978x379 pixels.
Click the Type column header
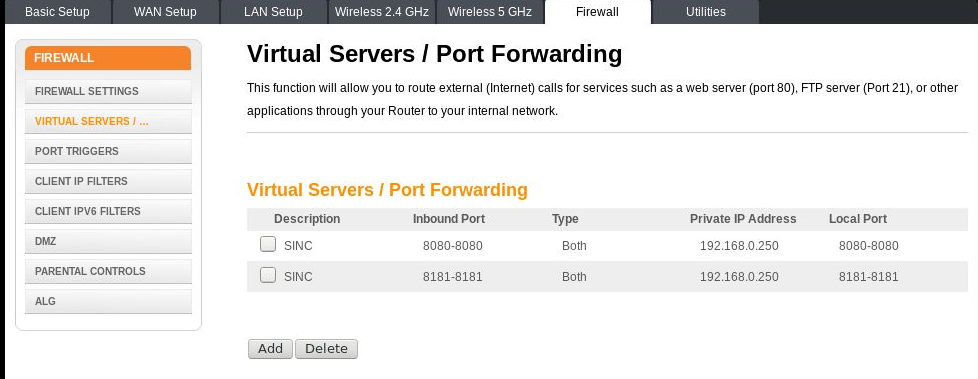point(565,219)
